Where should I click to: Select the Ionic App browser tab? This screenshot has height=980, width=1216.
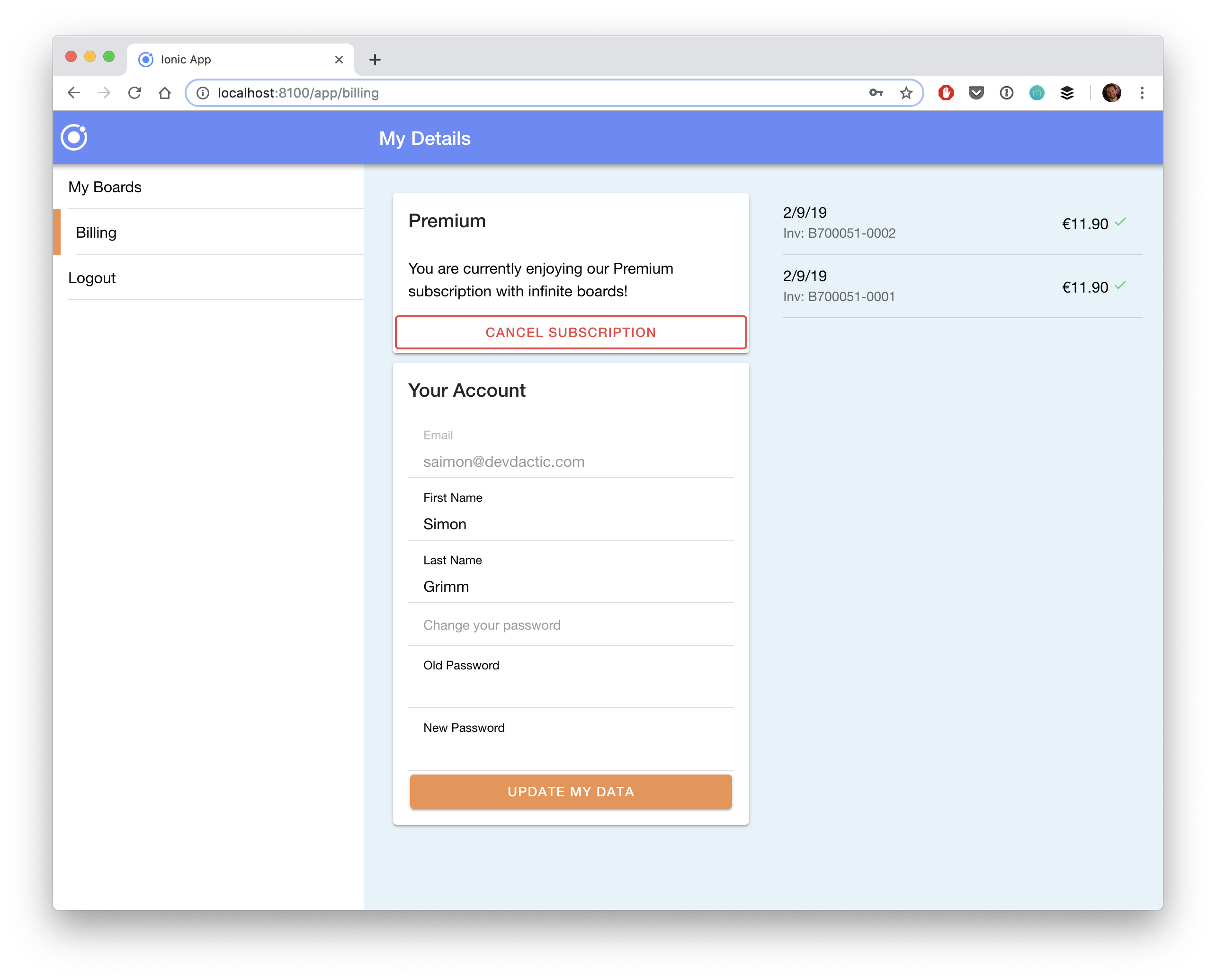click(x=241, y=60)
